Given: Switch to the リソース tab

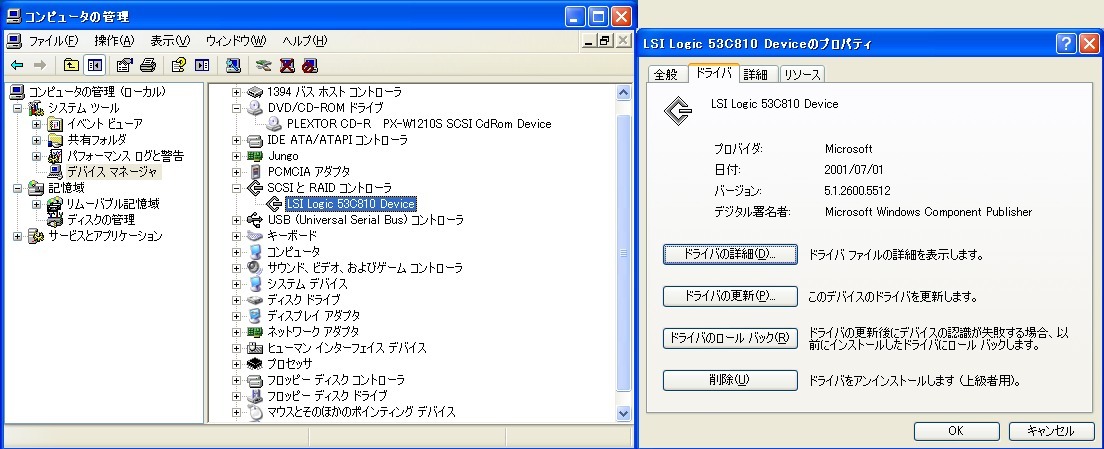Looking at the screenshot, I should 802,74.
